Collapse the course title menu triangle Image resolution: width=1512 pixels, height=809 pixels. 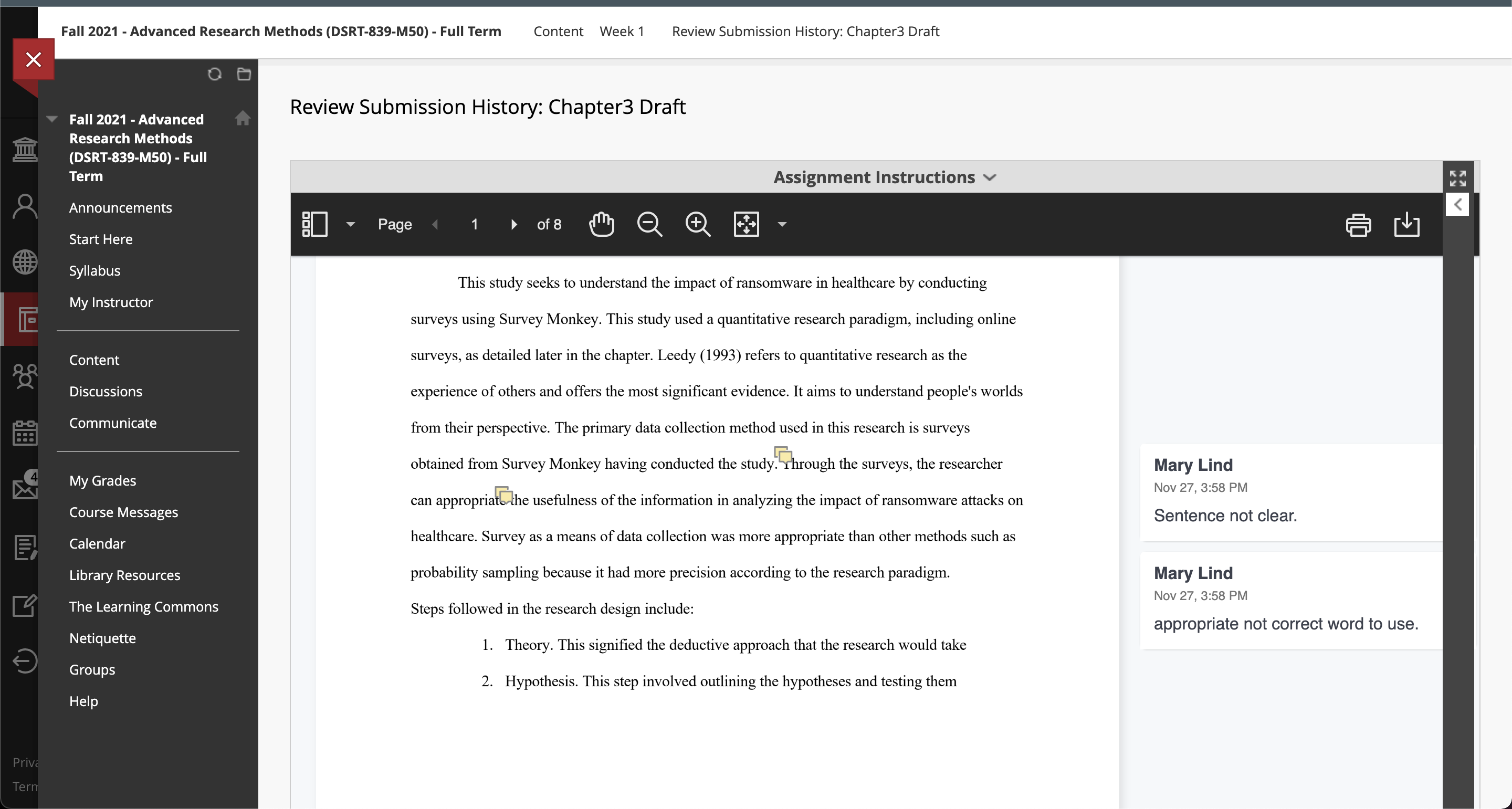point(52,119)
